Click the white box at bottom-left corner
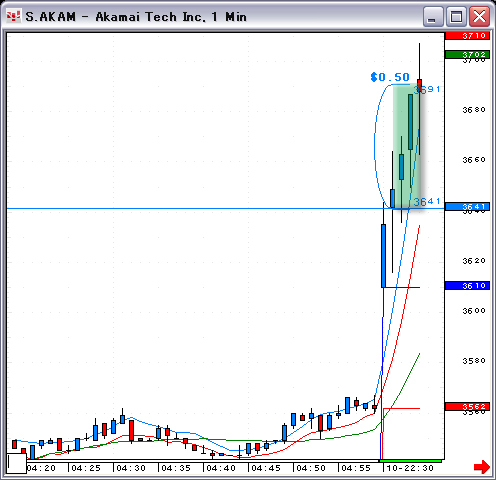 [x=17, y=463]
